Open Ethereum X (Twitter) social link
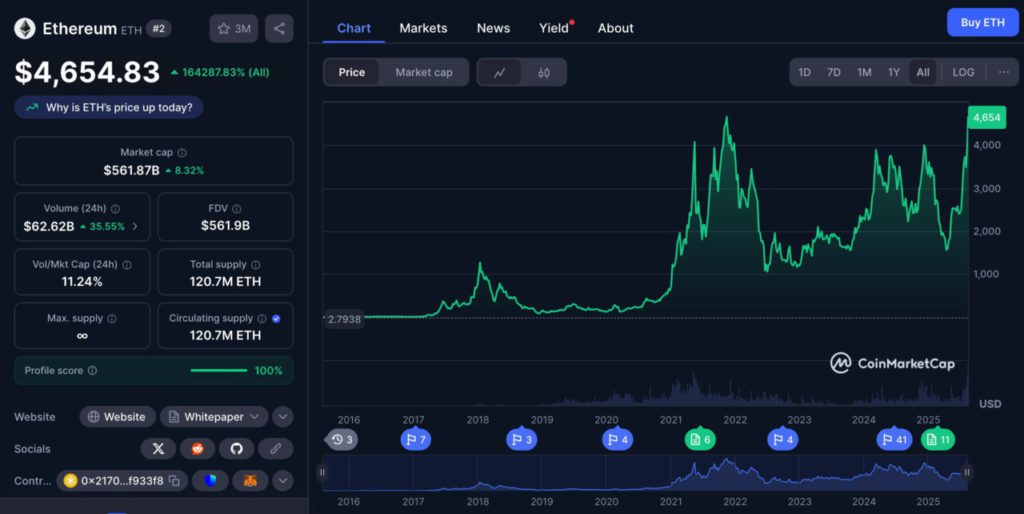Viewport: 1024px width, 514px height. pos(158,449)
